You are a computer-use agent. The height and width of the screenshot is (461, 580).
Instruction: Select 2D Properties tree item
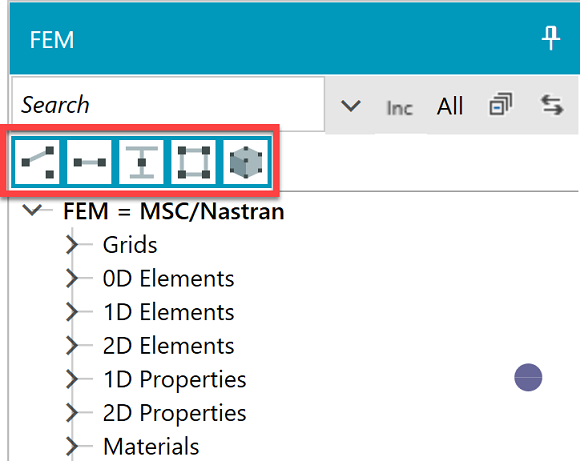pyautogui.click(x=175, y=413)
